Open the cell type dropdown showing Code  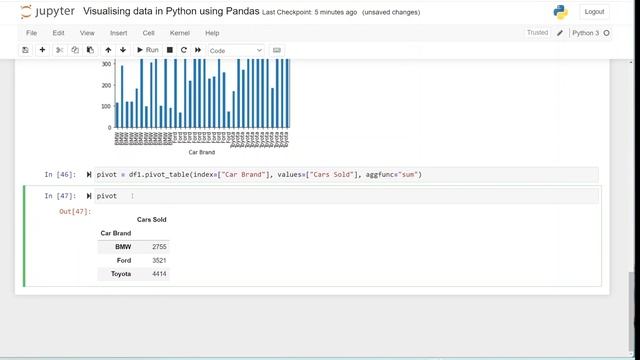[236, 51]
